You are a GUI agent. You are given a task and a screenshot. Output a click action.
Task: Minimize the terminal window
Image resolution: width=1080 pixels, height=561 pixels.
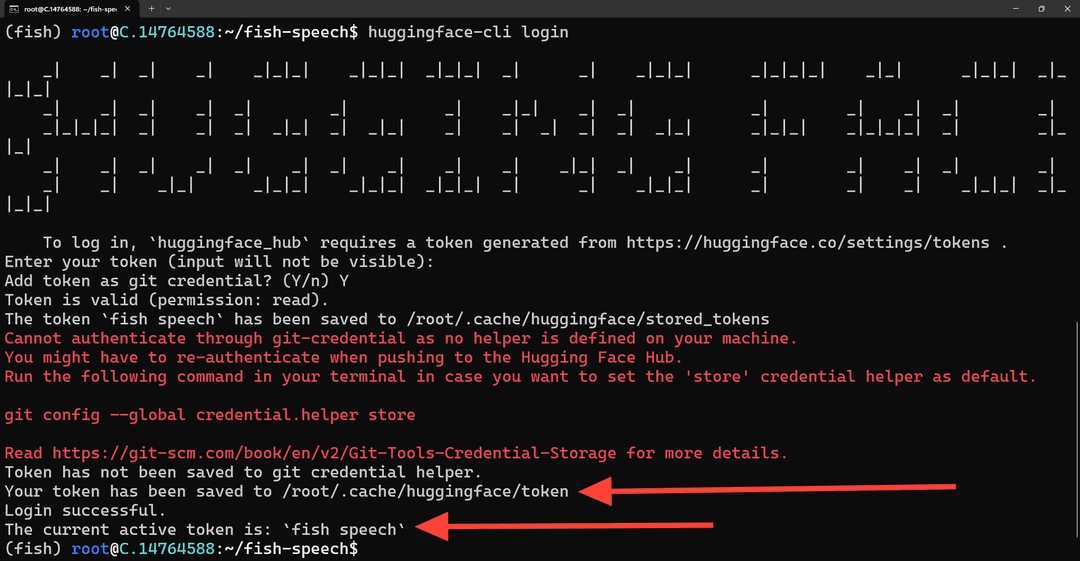point(1015,9)
